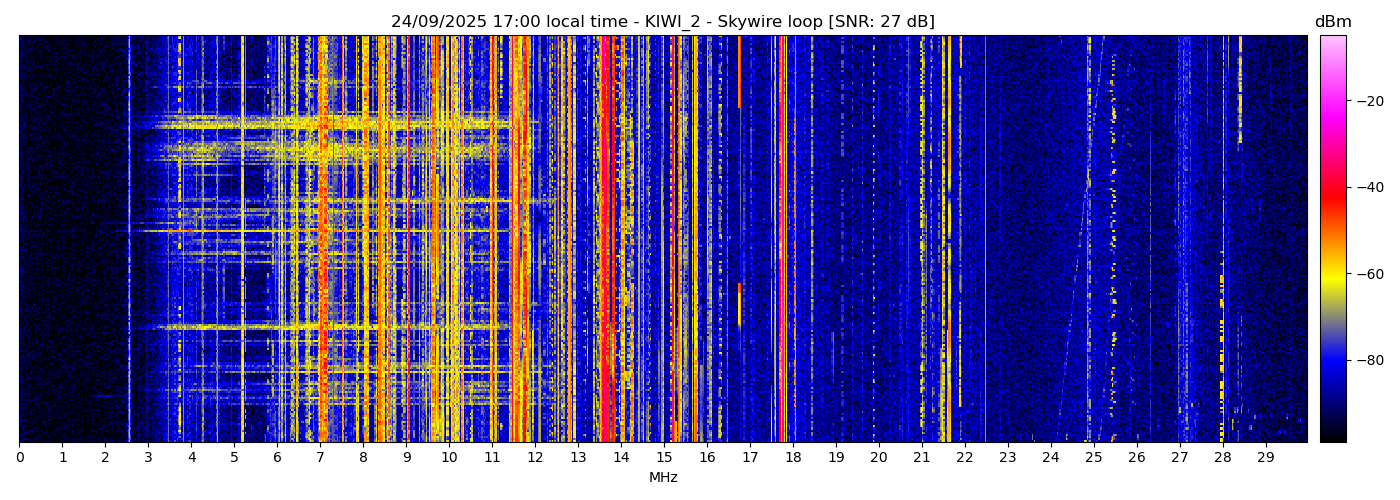Click the 0 MHz tick label
The image size is (1400, 500).
coord(19,457)
